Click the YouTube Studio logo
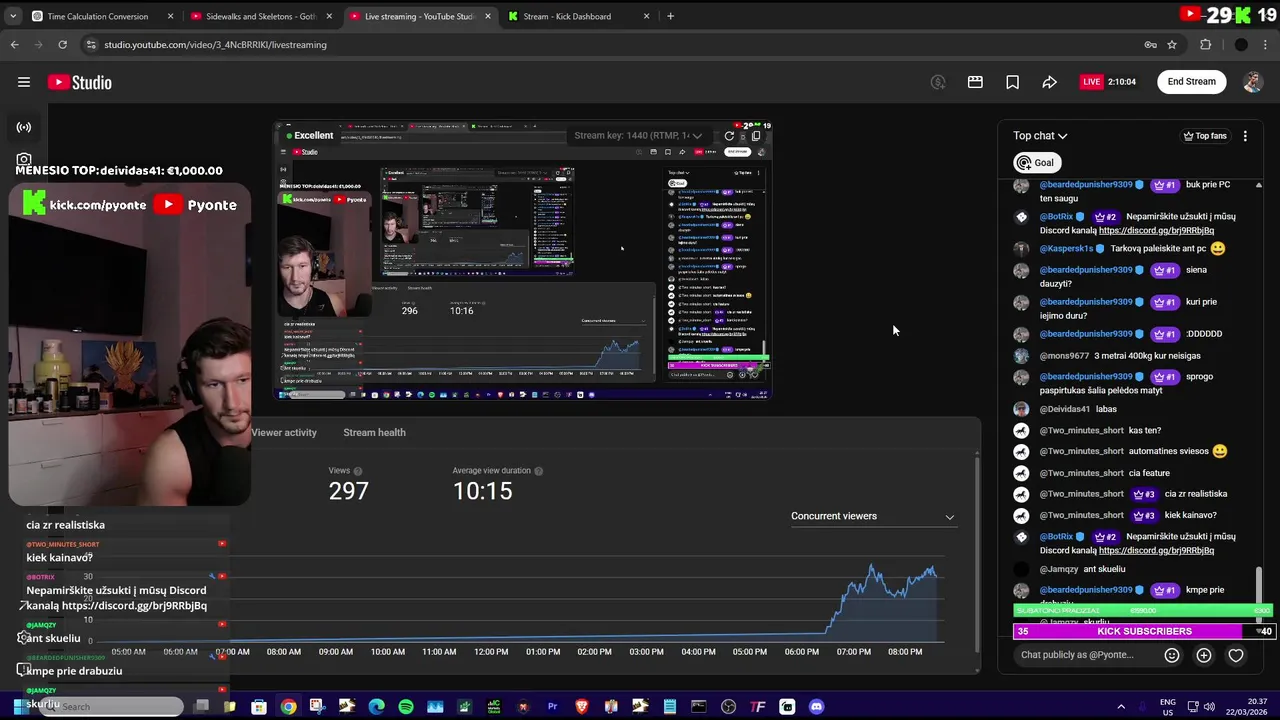This screenshot has width=1280, height=720. pyautogui.click(x=79, y=82)
